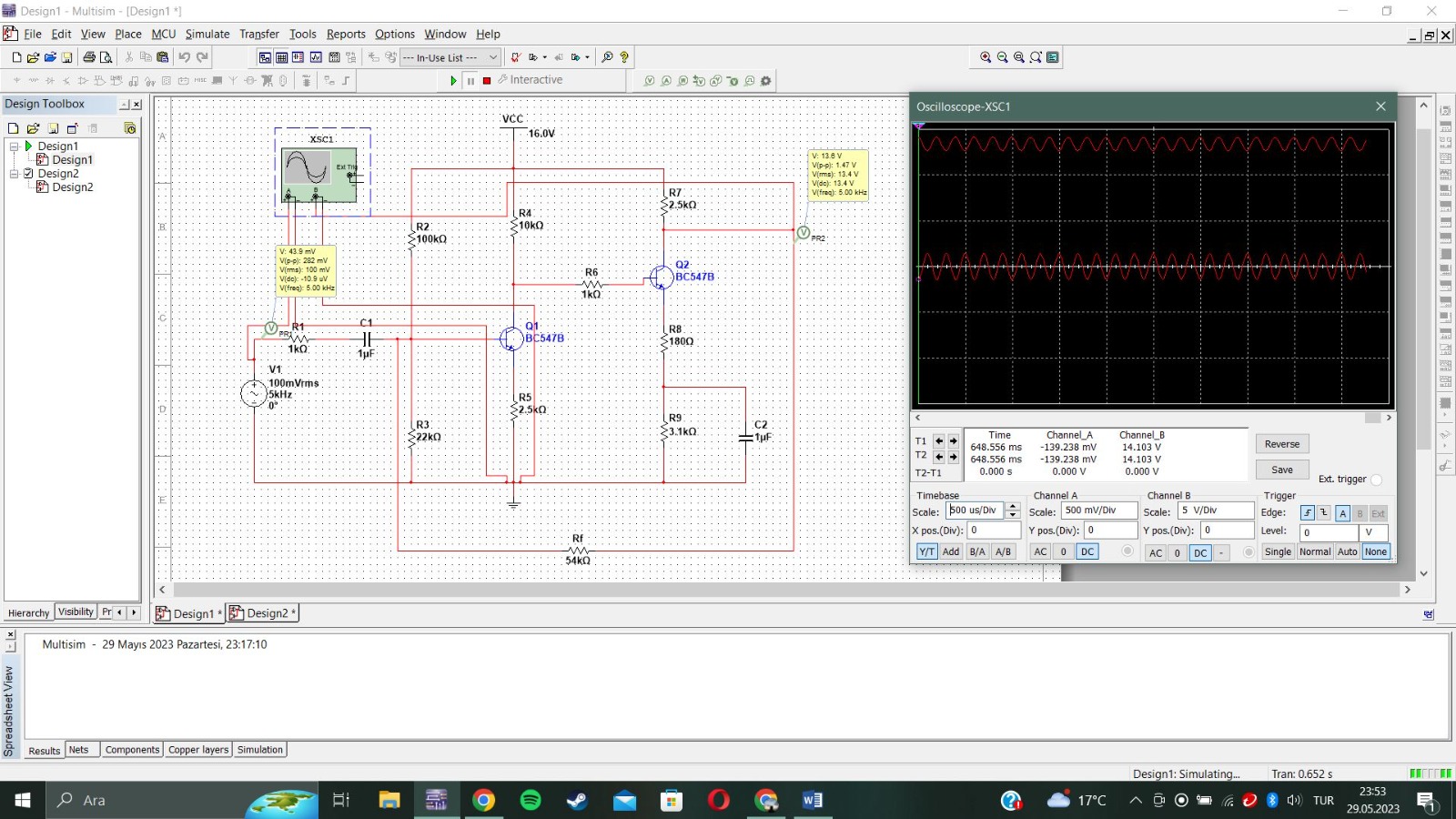Select Add timebase display mode
Screen dimensions: 1456x819
tap(951, 551)
